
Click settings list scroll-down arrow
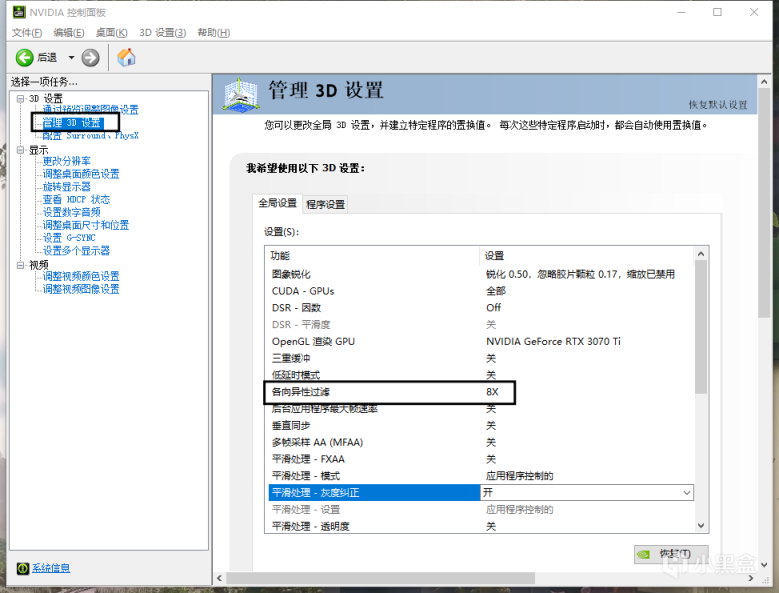pyautogui.click(x=701, y=525)
